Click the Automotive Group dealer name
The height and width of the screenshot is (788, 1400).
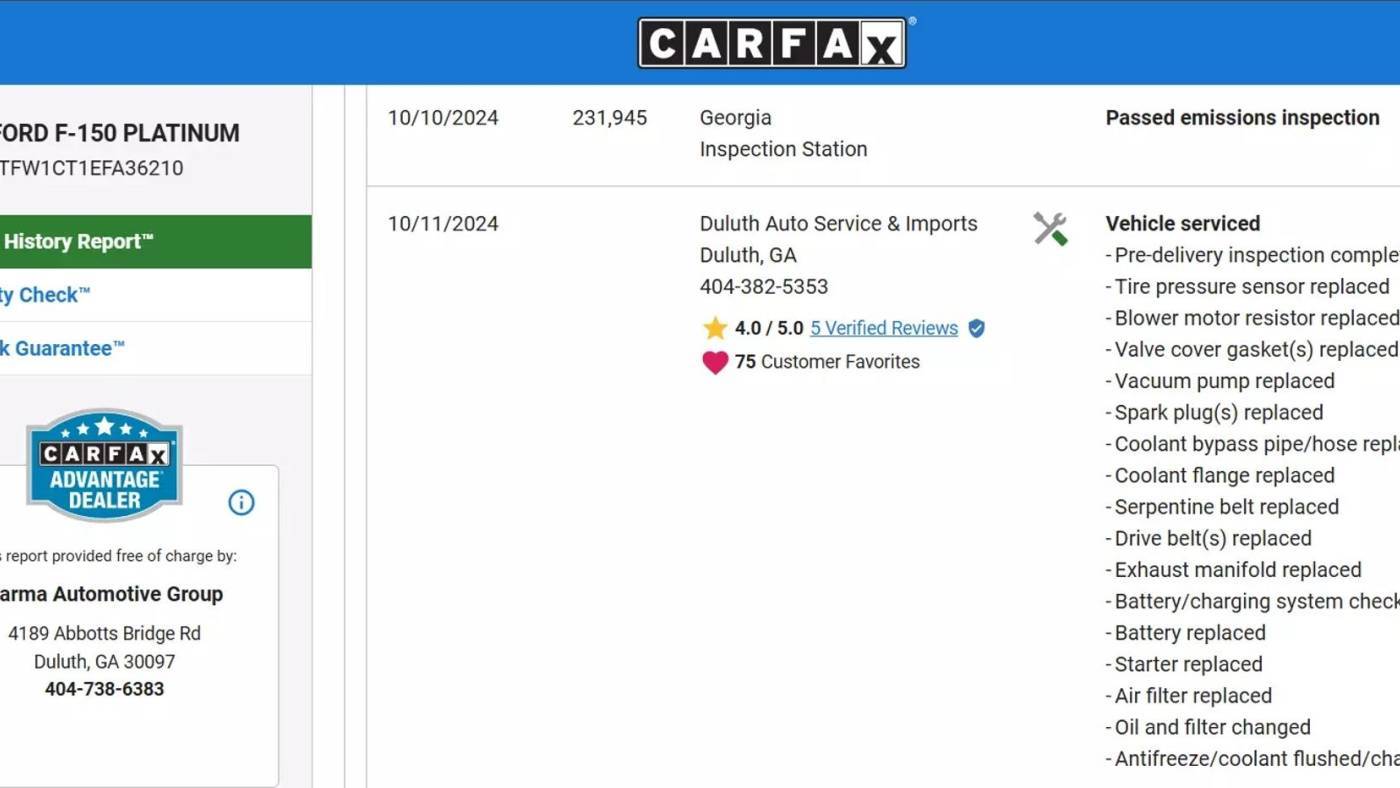pos(112,594)
